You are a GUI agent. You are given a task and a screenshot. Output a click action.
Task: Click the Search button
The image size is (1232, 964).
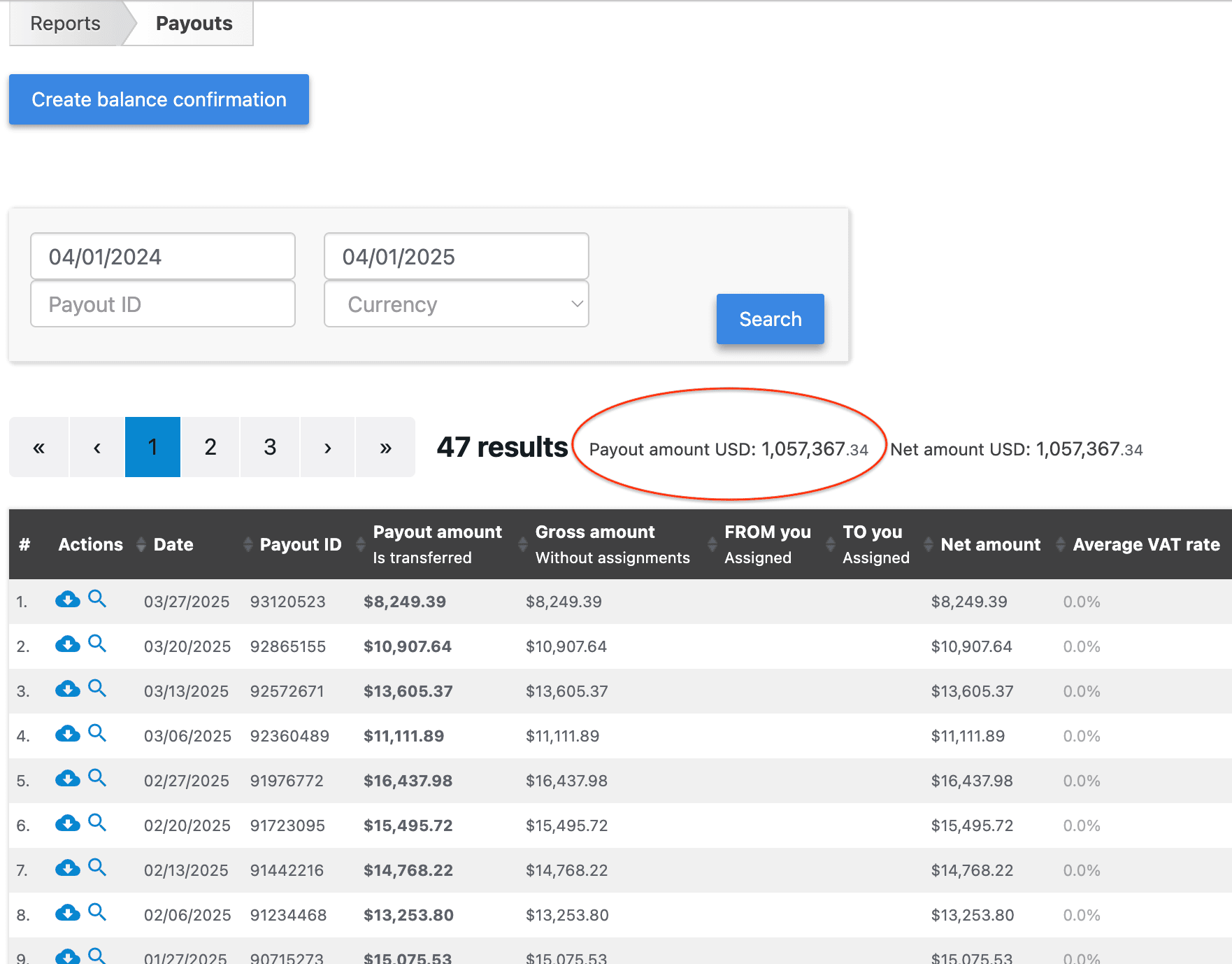click(770, 319)
